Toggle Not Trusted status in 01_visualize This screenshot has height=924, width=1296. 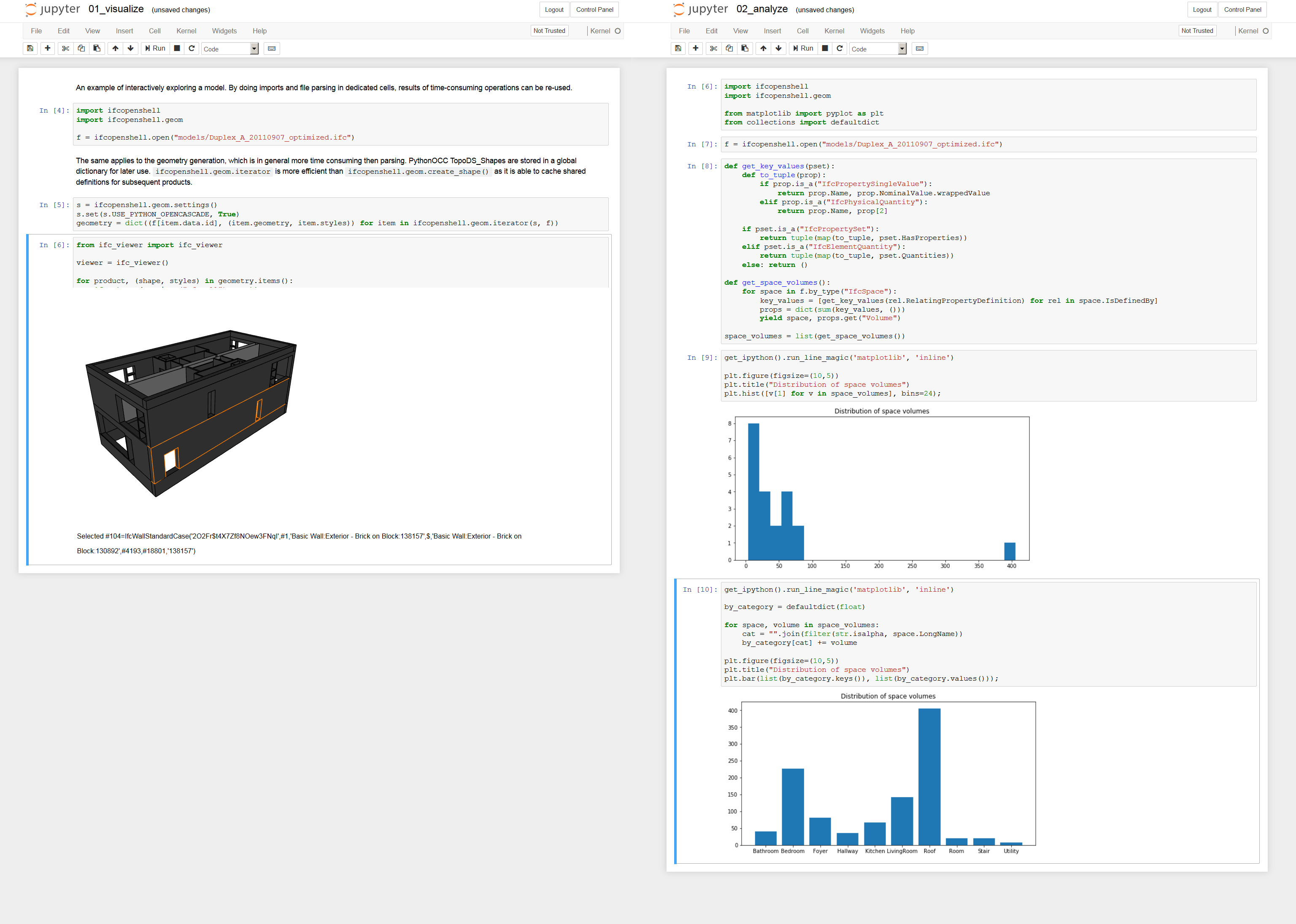point(549,31)
